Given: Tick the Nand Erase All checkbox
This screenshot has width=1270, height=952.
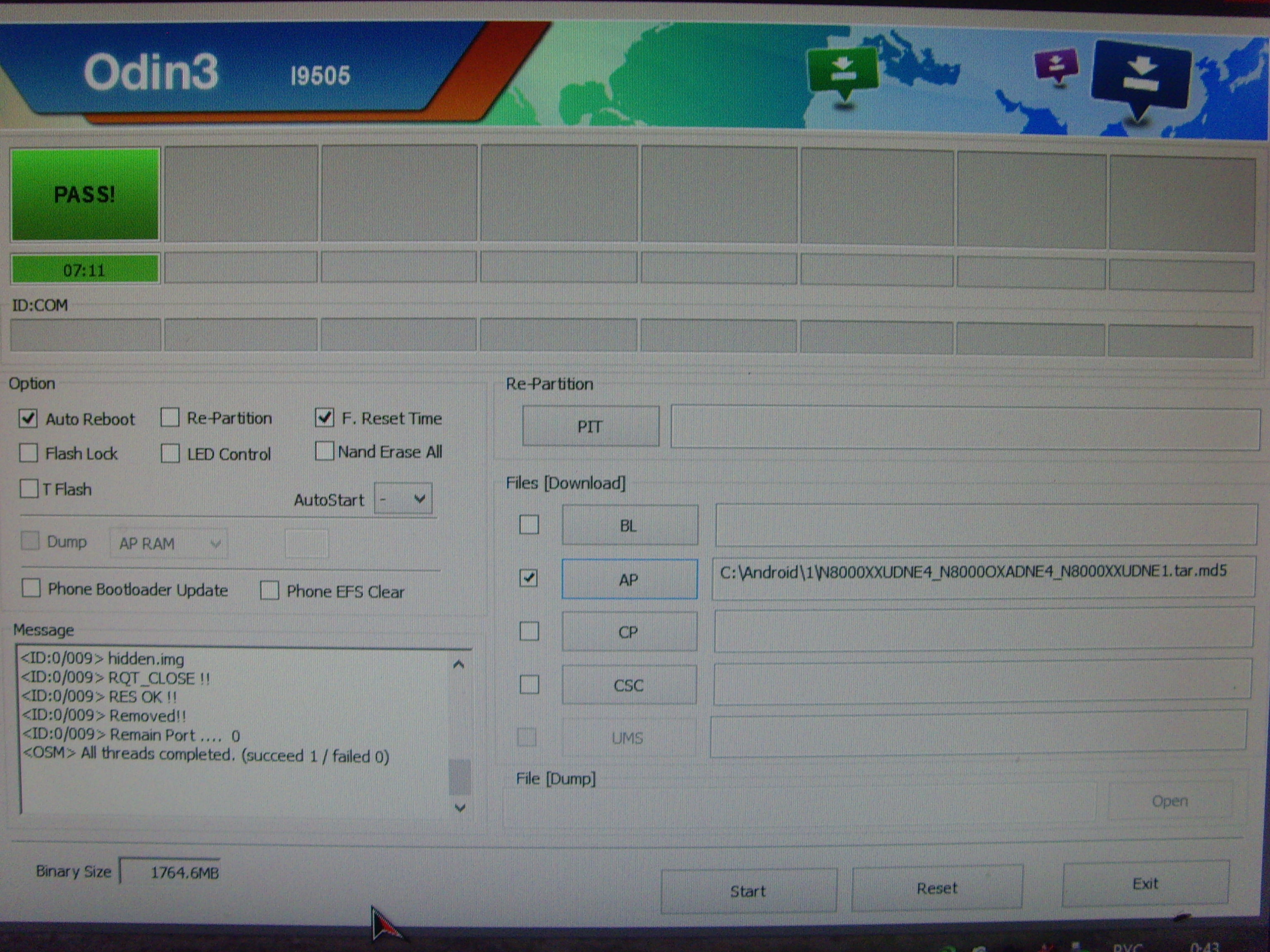Looking at the screenshot, I should [325, 452].
